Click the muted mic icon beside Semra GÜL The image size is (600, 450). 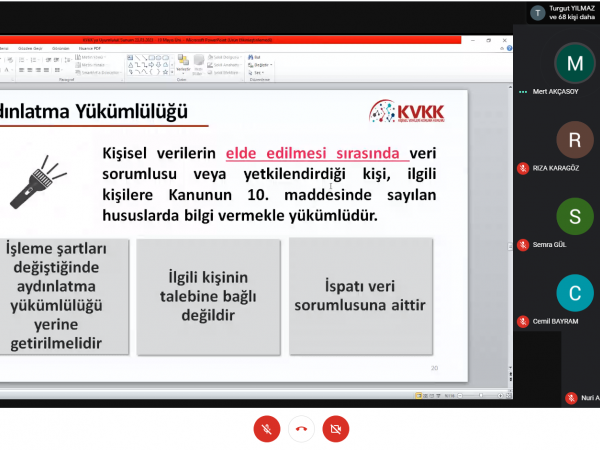(523, 245)
